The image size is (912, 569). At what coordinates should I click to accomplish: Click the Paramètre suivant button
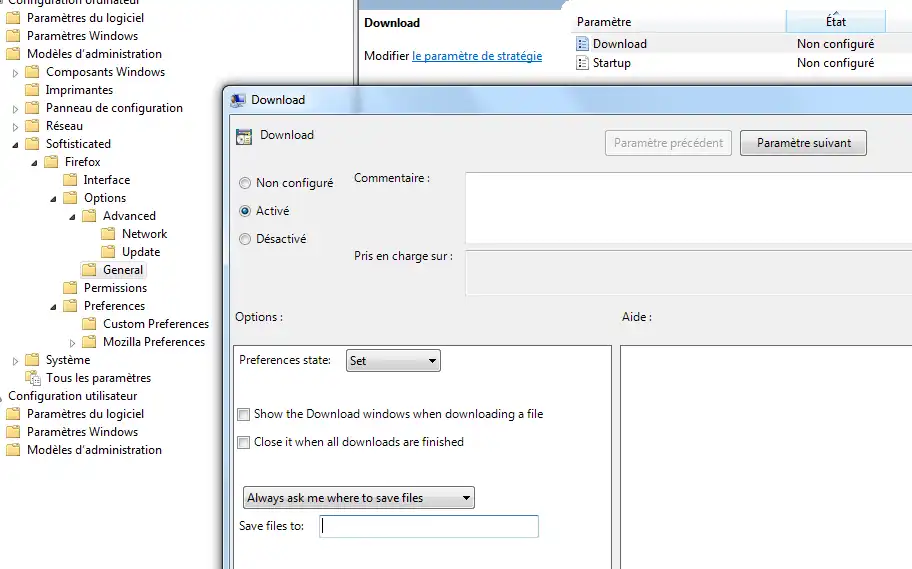(803, 143)
